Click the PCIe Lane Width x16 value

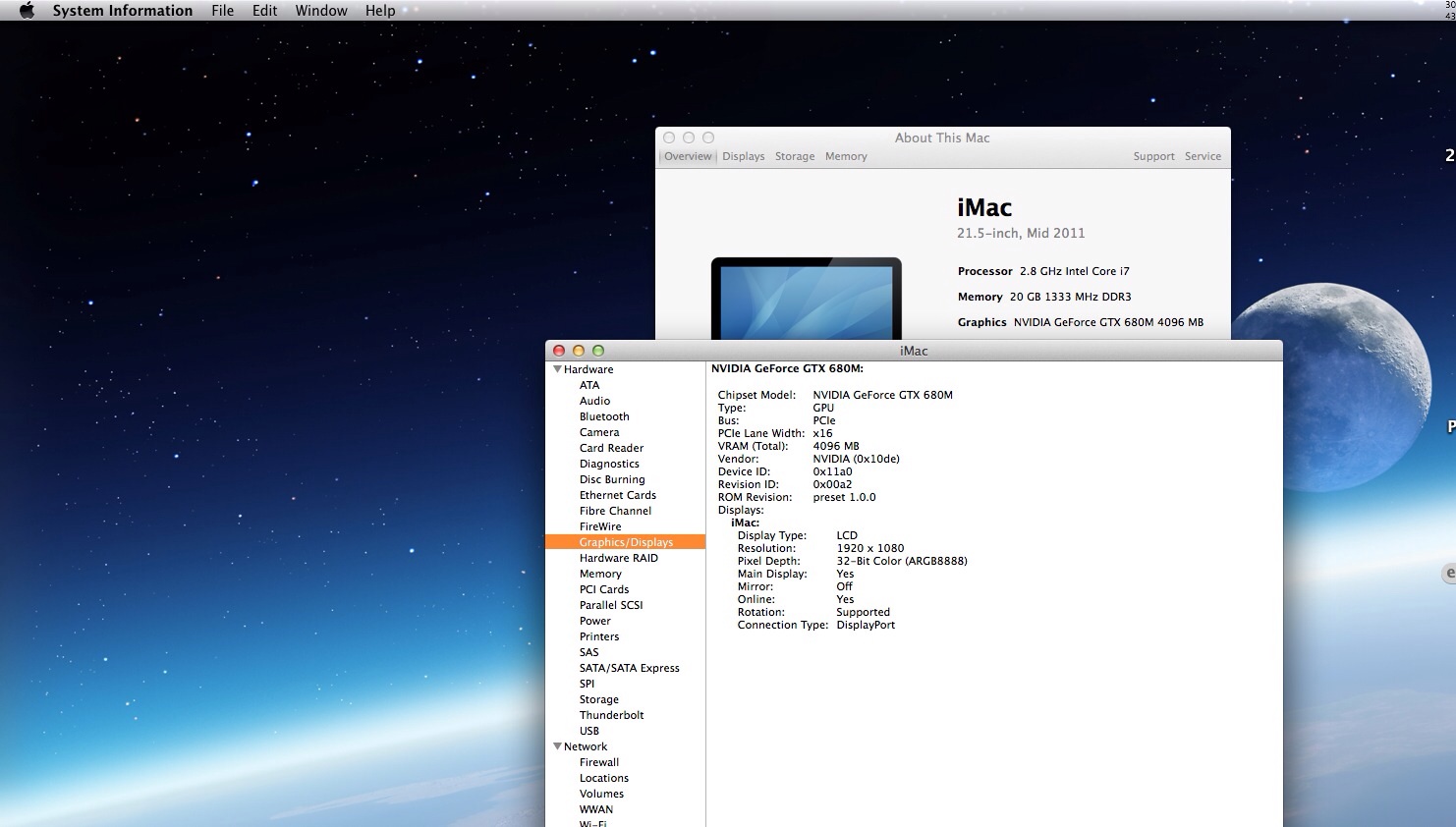822,433
